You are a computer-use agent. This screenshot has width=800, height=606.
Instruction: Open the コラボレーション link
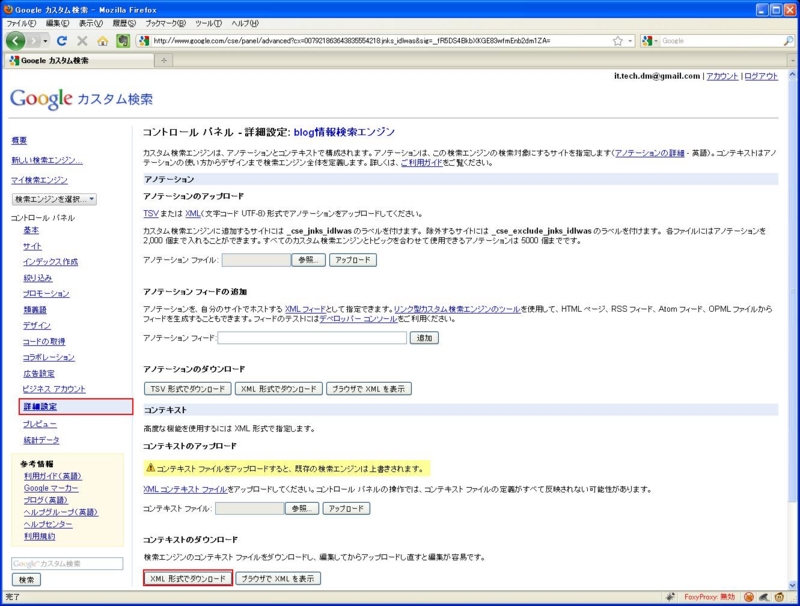coord(49,358)
